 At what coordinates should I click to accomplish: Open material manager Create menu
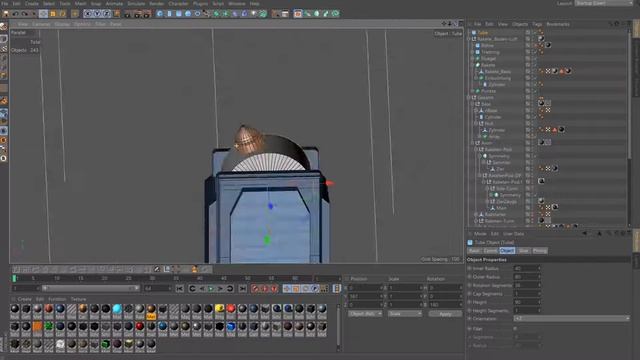(24, 299)
